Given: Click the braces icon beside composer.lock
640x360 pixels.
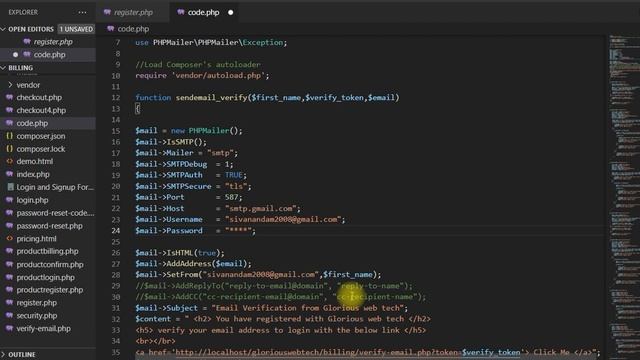Looking at the screenshot, I should tap(9, 149).
